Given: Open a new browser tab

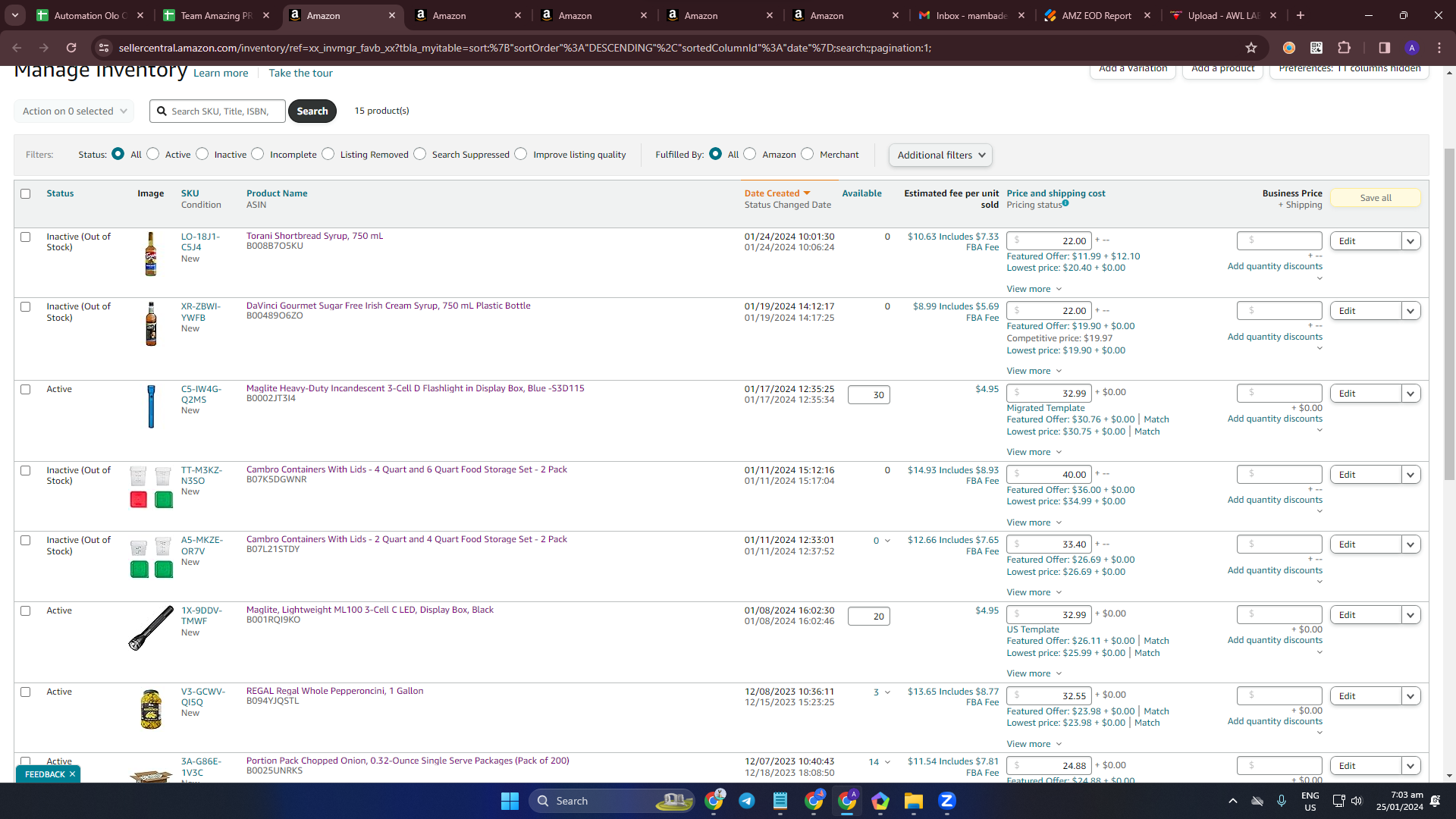Looking at the screenshot, I should coord(1301,15).
